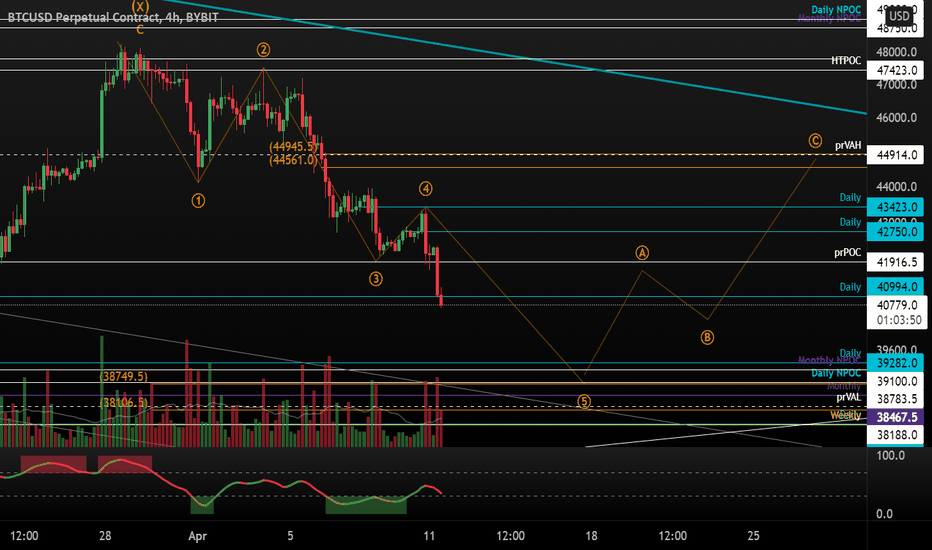Click the circled C projection marker

815,141
